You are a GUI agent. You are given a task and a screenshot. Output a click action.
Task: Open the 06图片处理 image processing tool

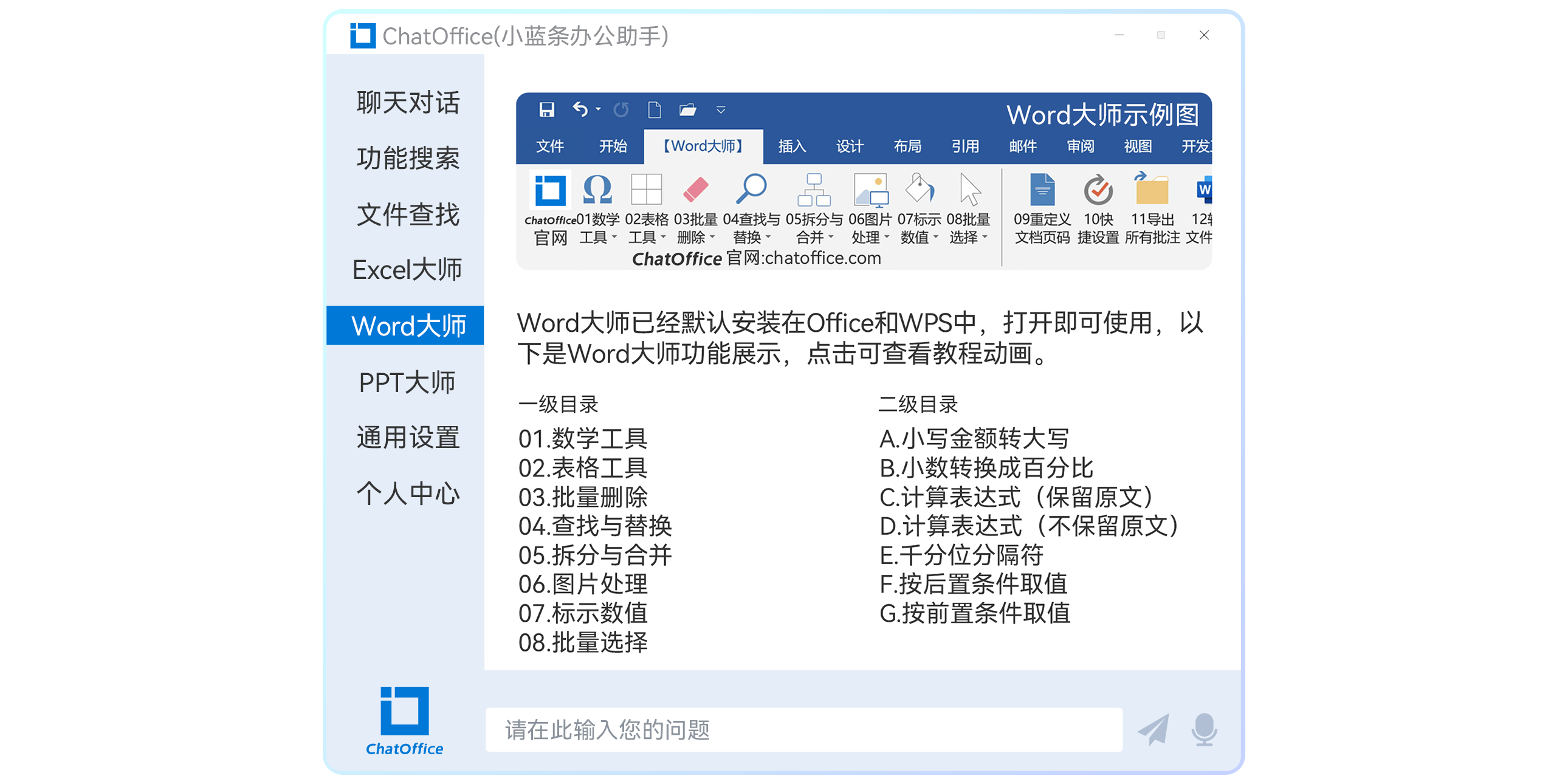pos(872,190)
